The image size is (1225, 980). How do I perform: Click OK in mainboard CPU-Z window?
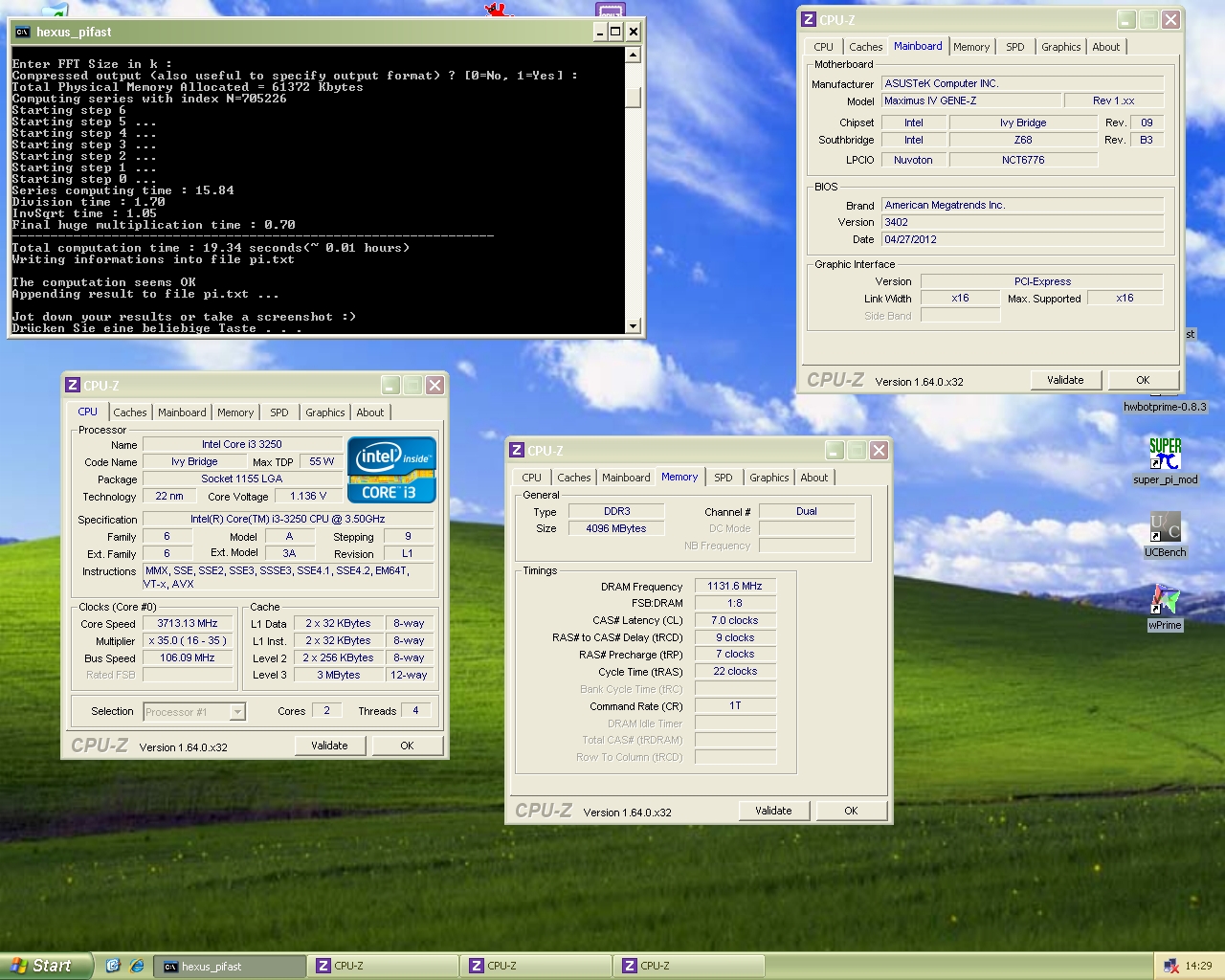point(1143,380)
